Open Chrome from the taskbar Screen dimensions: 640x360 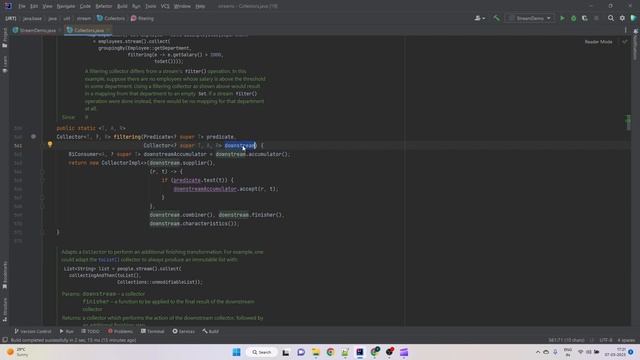tap(330, 352)
